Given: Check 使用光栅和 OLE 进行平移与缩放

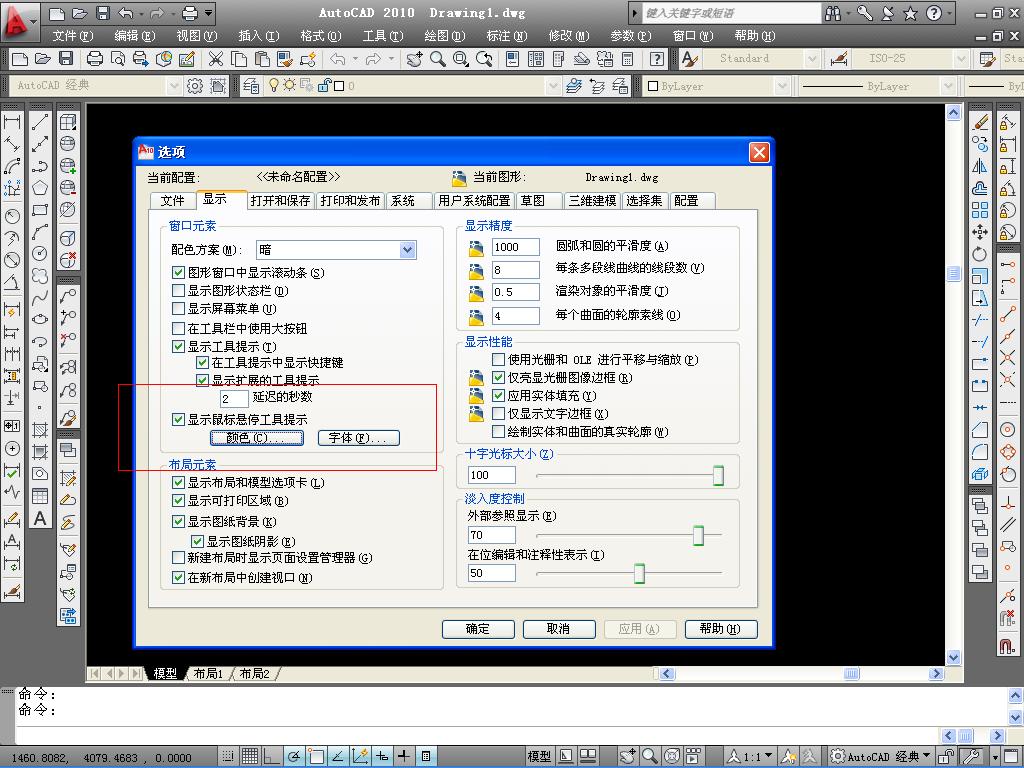Looking at the screenshot, I should point(498,359).
